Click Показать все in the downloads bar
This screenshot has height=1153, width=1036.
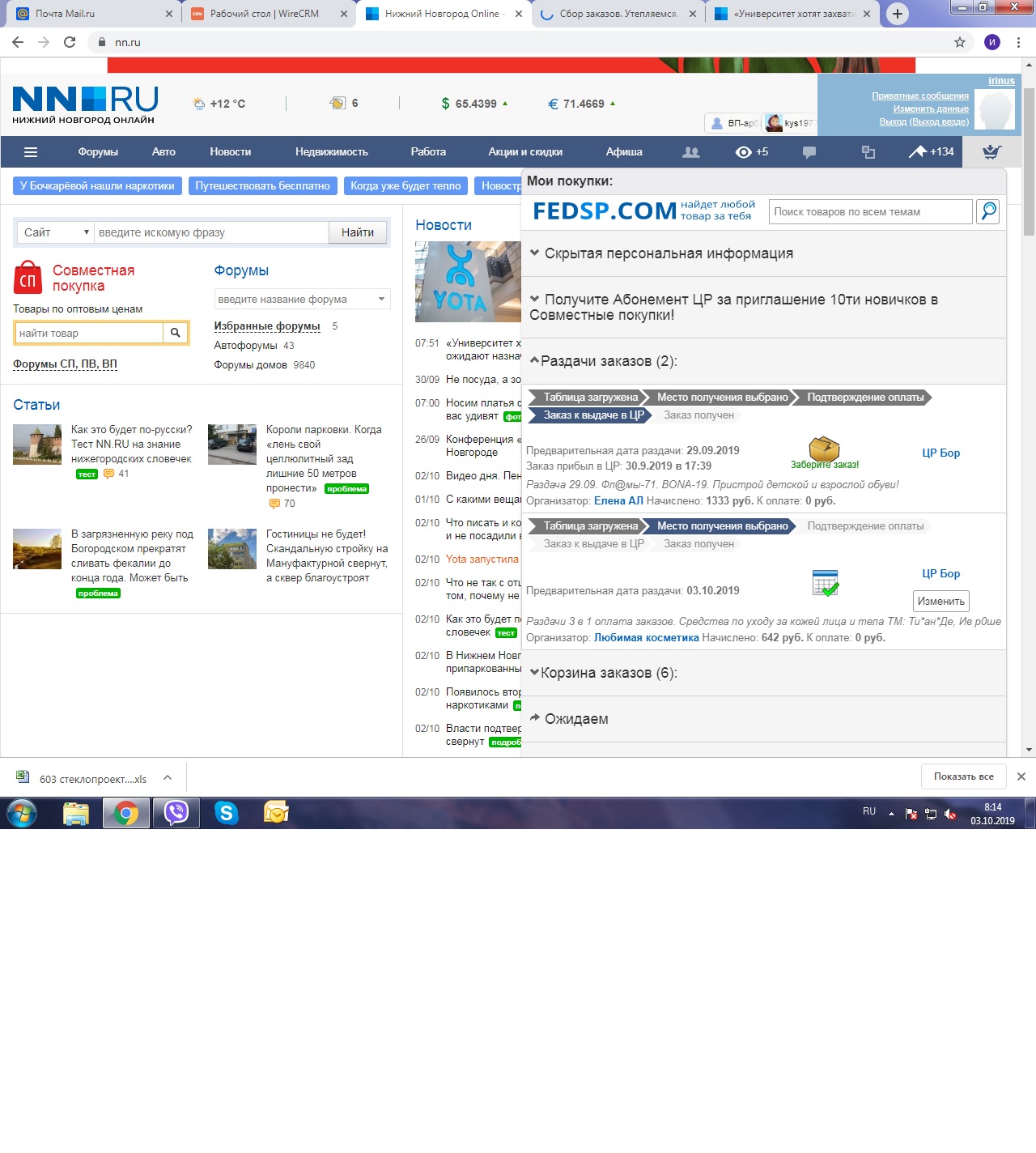pyautogui.click(x=964, y=776)
